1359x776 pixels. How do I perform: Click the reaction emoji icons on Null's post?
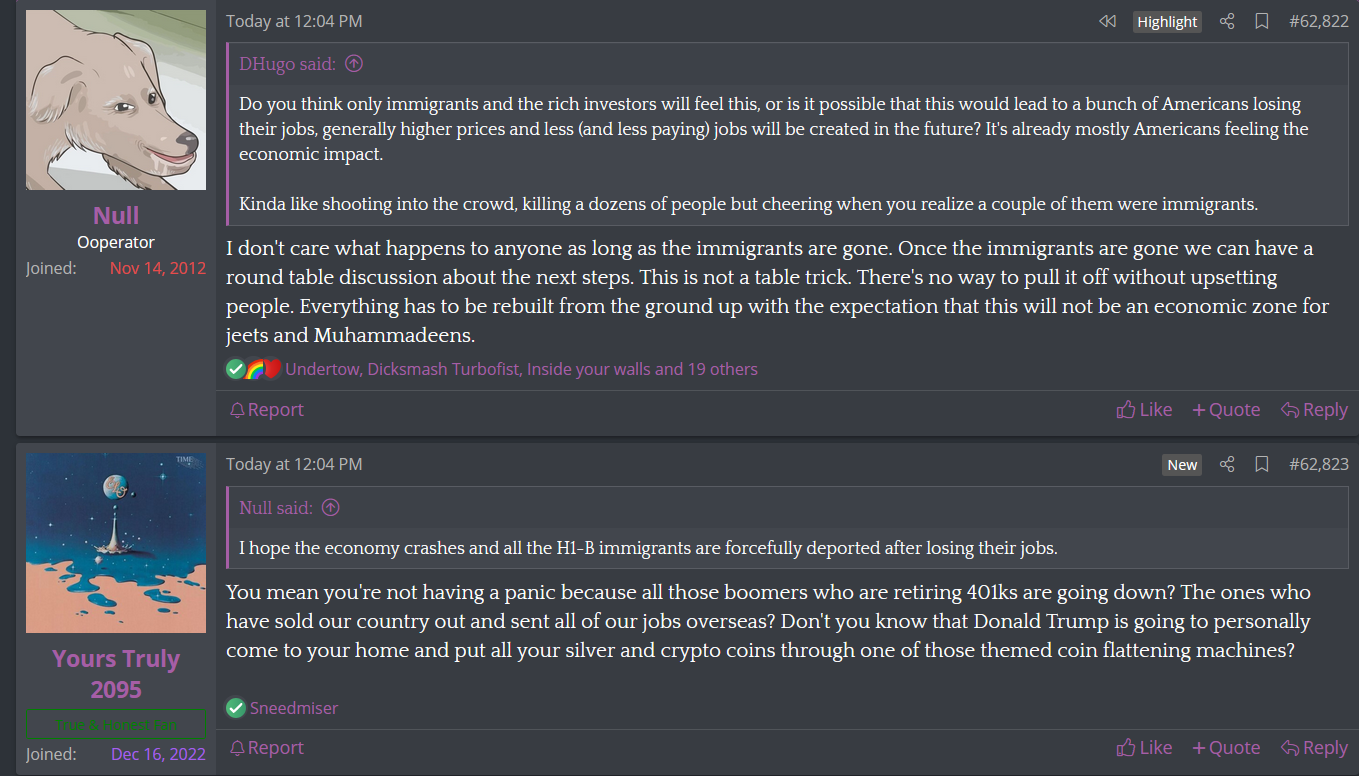254,369
